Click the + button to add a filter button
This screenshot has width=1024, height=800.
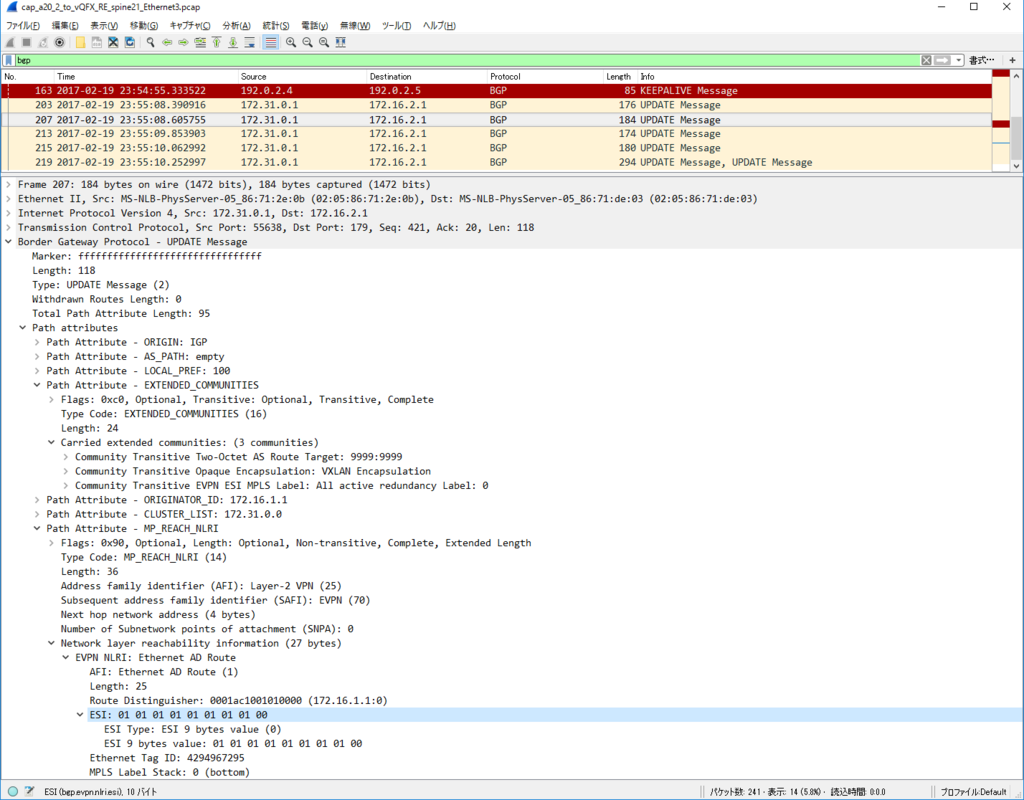point(1012,60)
